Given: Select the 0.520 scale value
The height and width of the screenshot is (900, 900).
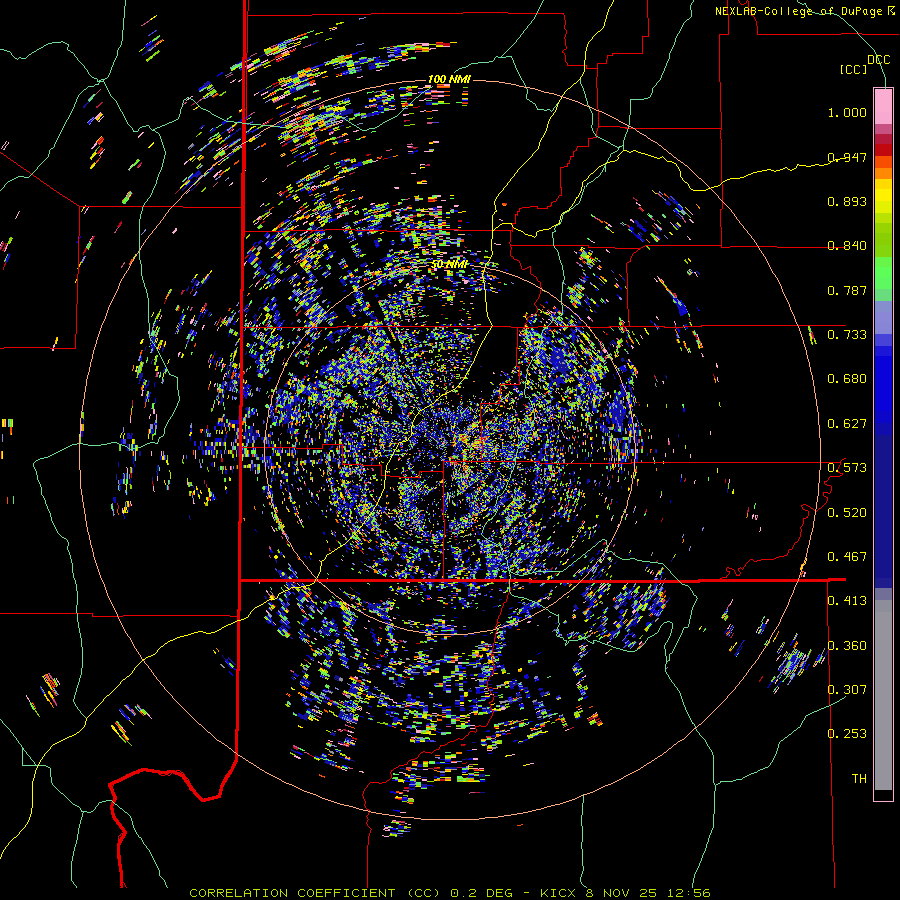Looking at the screenshot, I should tap(847, 513).
